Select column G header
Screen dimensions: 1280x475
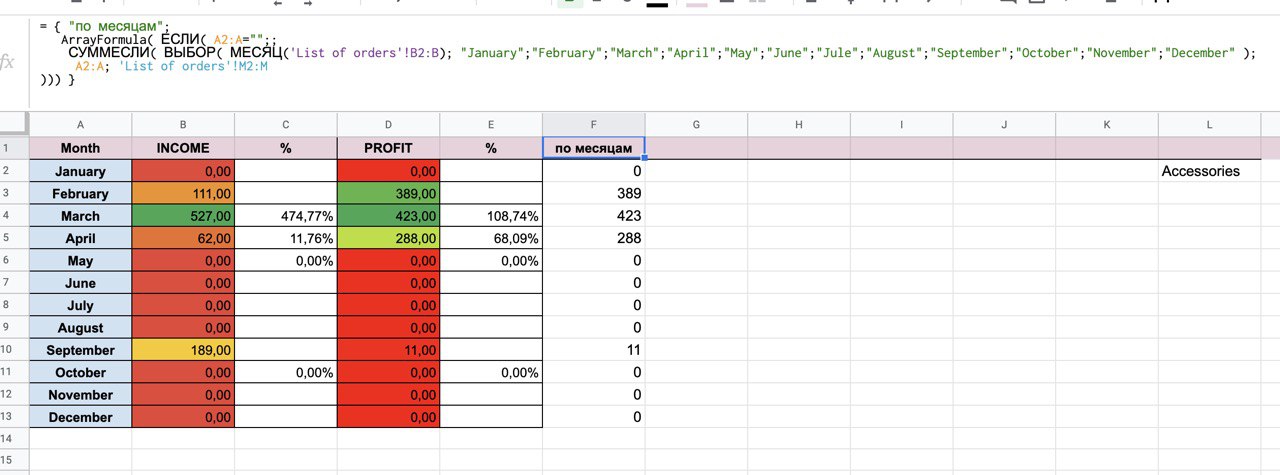(x=696, y=124)
